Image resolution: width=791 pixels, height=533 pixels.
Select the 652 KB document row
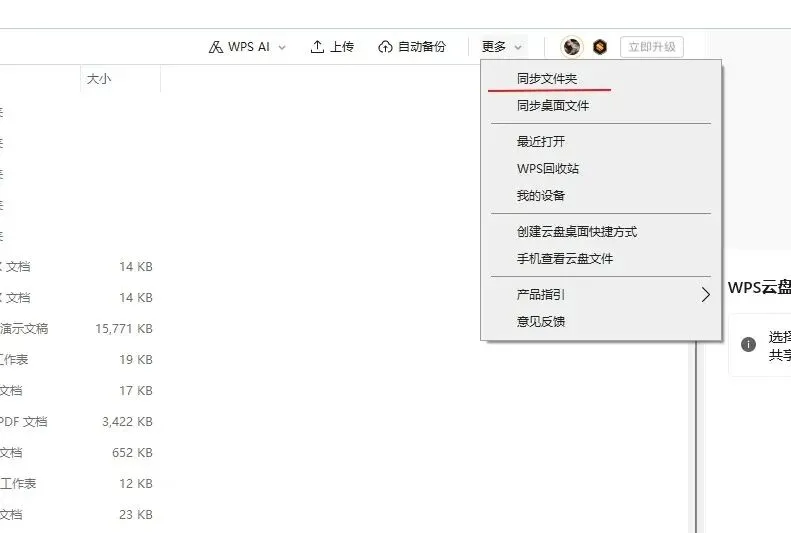point(78,453)
